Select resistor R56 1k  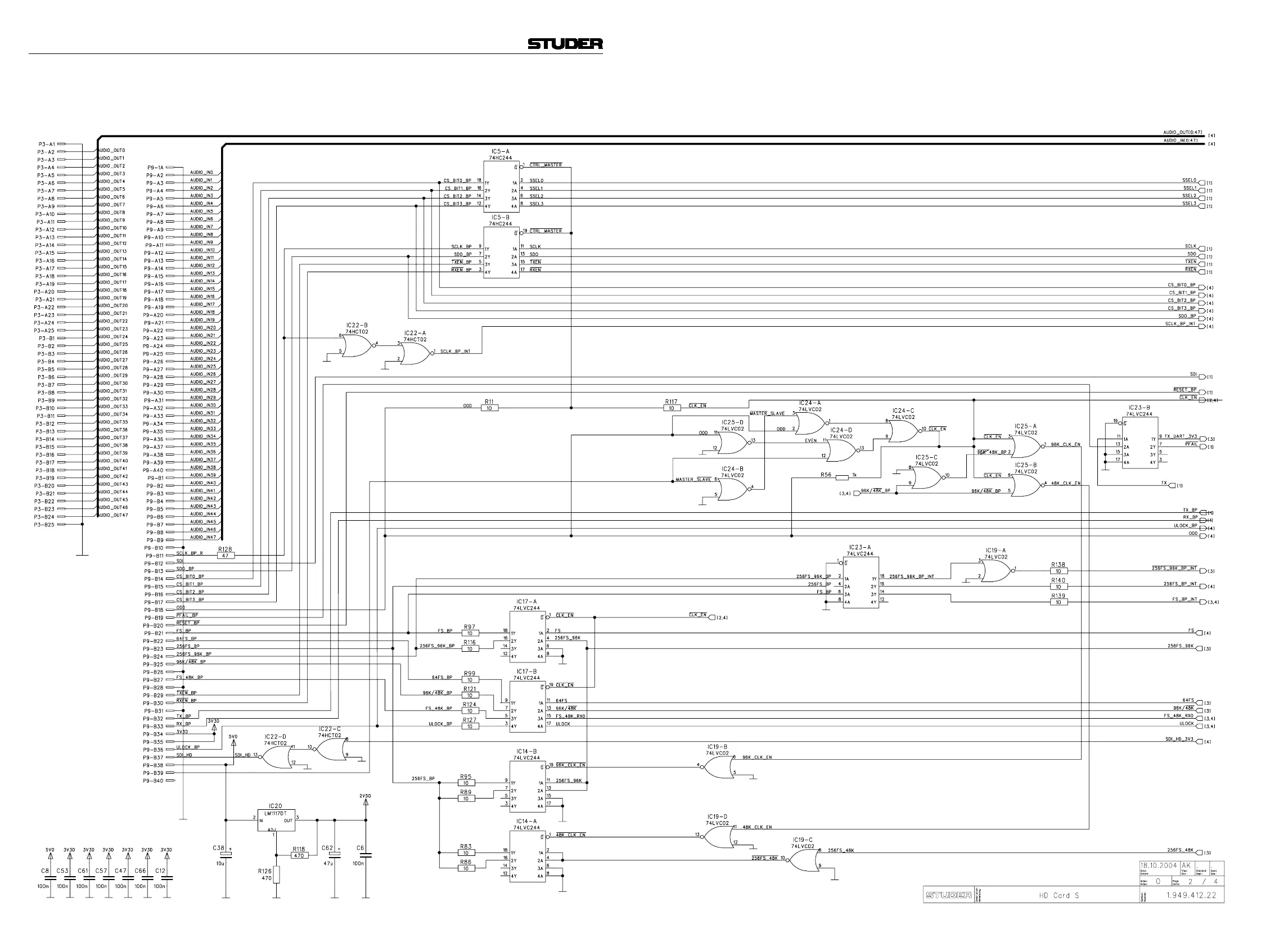(x=841, y=477)
